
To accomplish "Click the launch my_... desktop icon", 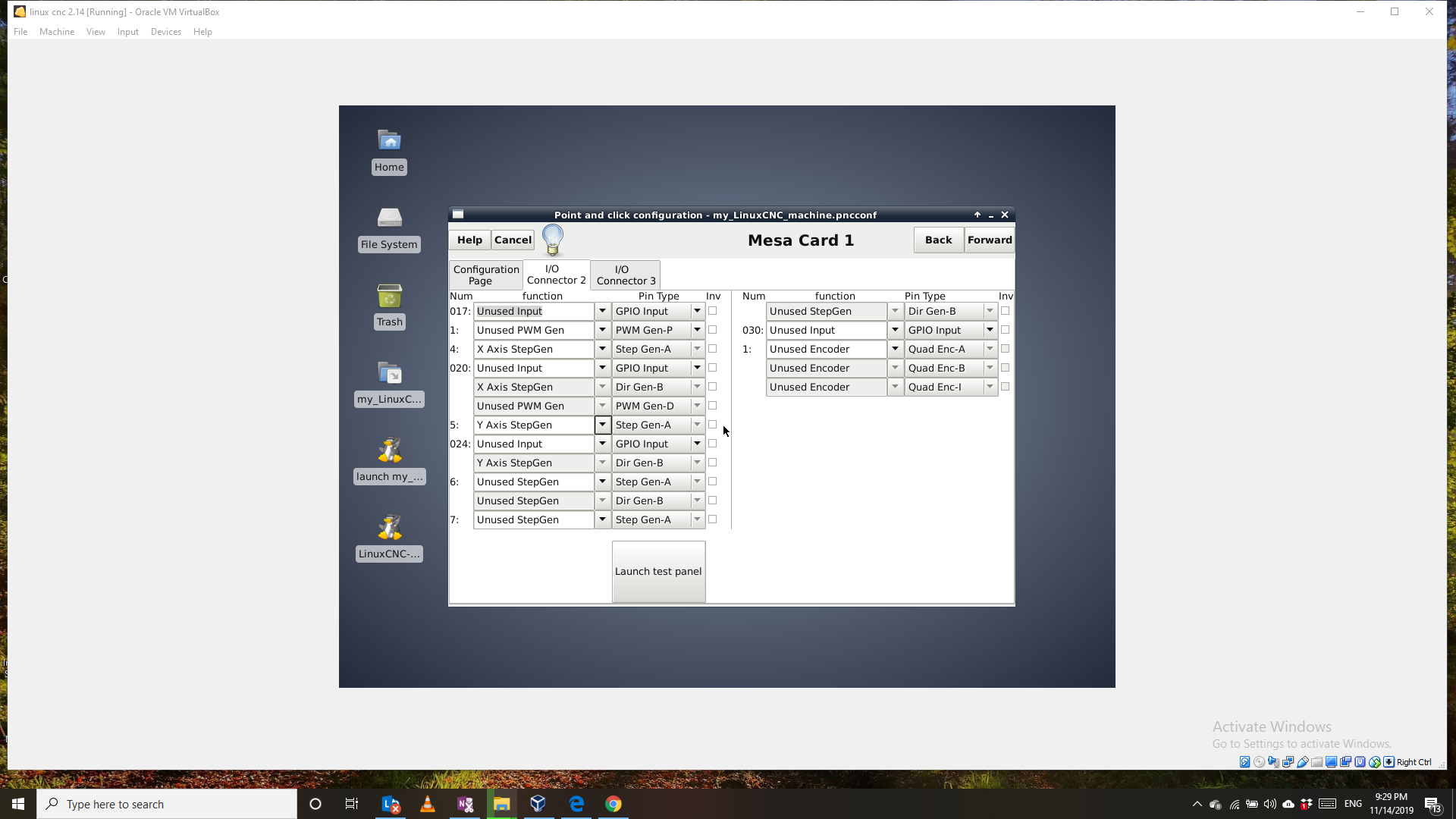I will pos(389,460).
